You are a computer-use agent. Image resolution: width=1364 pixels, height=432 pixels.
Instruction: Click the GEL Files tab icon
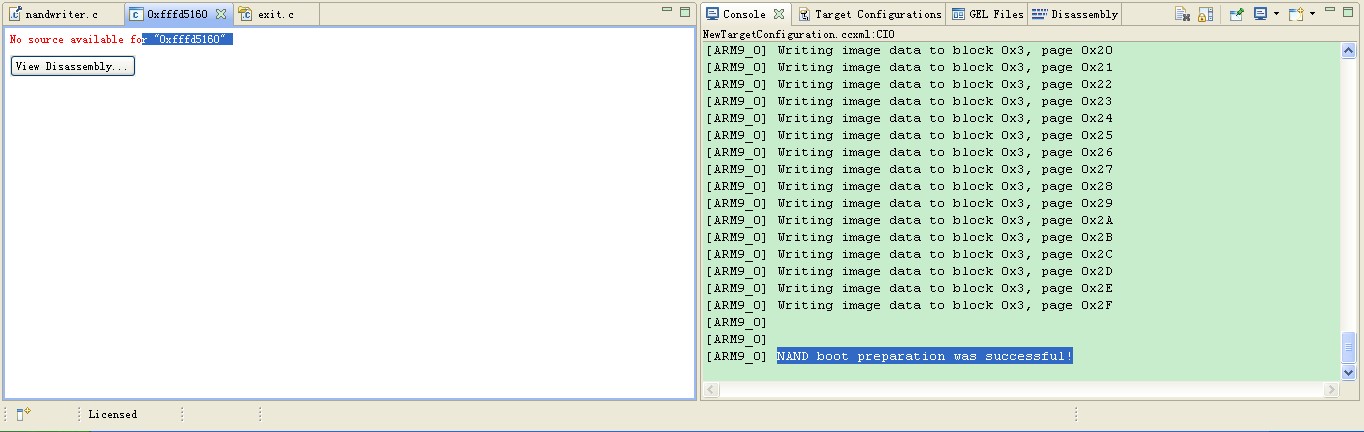click(958, 14)
